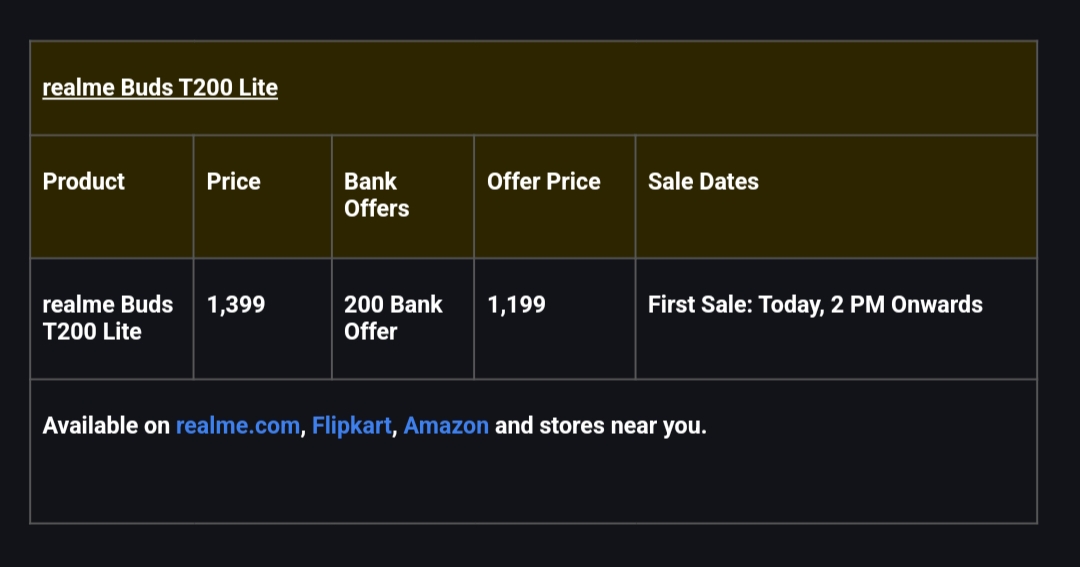Screen dimensions: 1080x567
Task: Click the word Offers in Bank Offers header
Action: tap(376, 209)
